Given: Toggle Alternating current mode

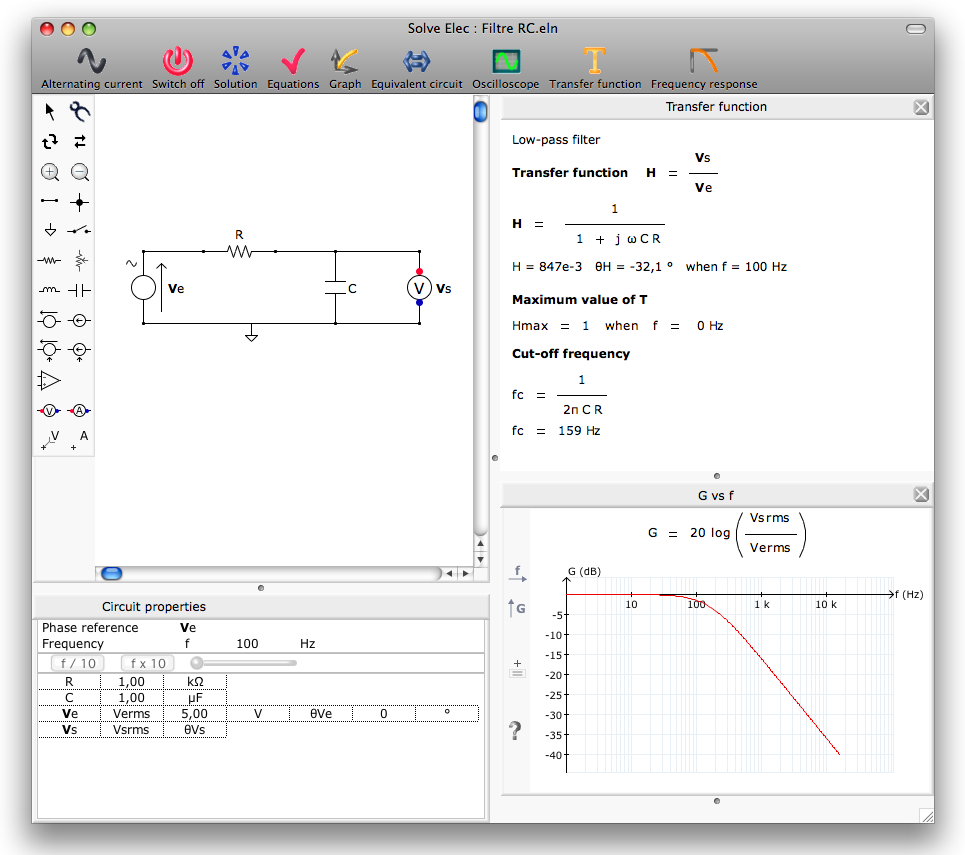Looking at the screenshot, I should [x=91, y=62].
